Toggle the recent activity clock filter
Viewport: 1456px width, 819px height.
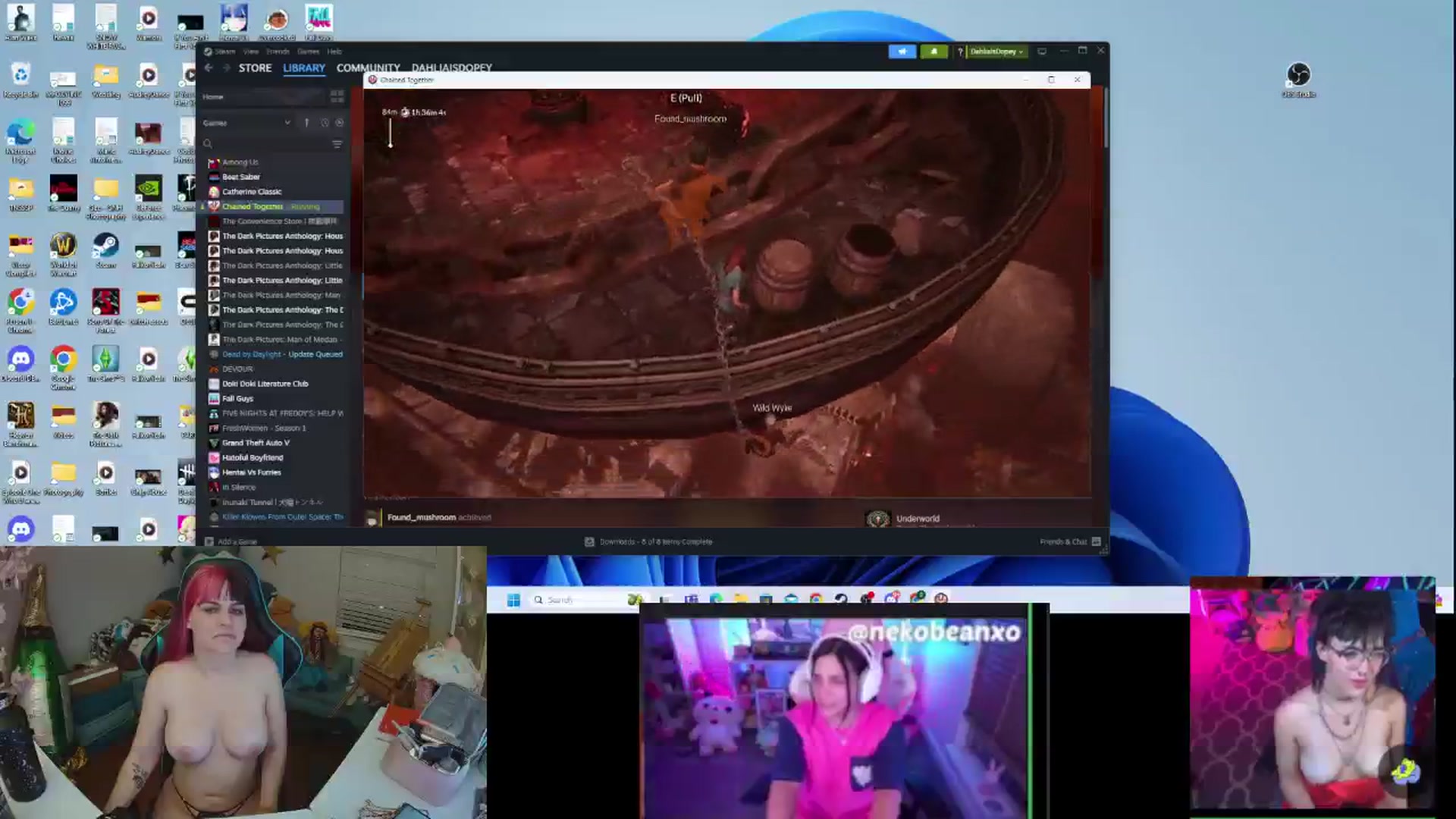coord(325,123)
